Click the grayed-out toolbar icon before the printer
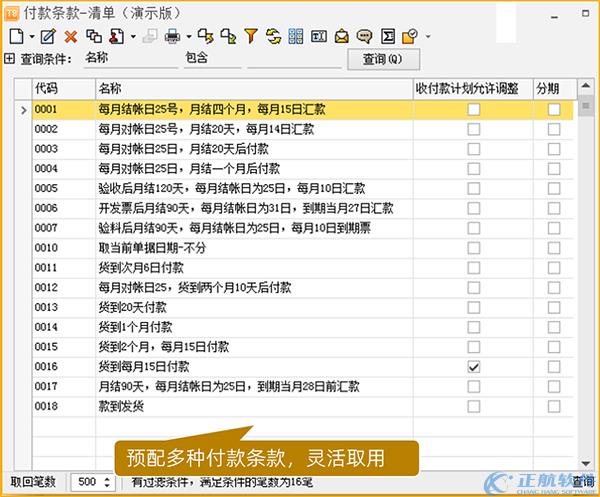Screen dimensions: 600x497 (x=150, y=37)
